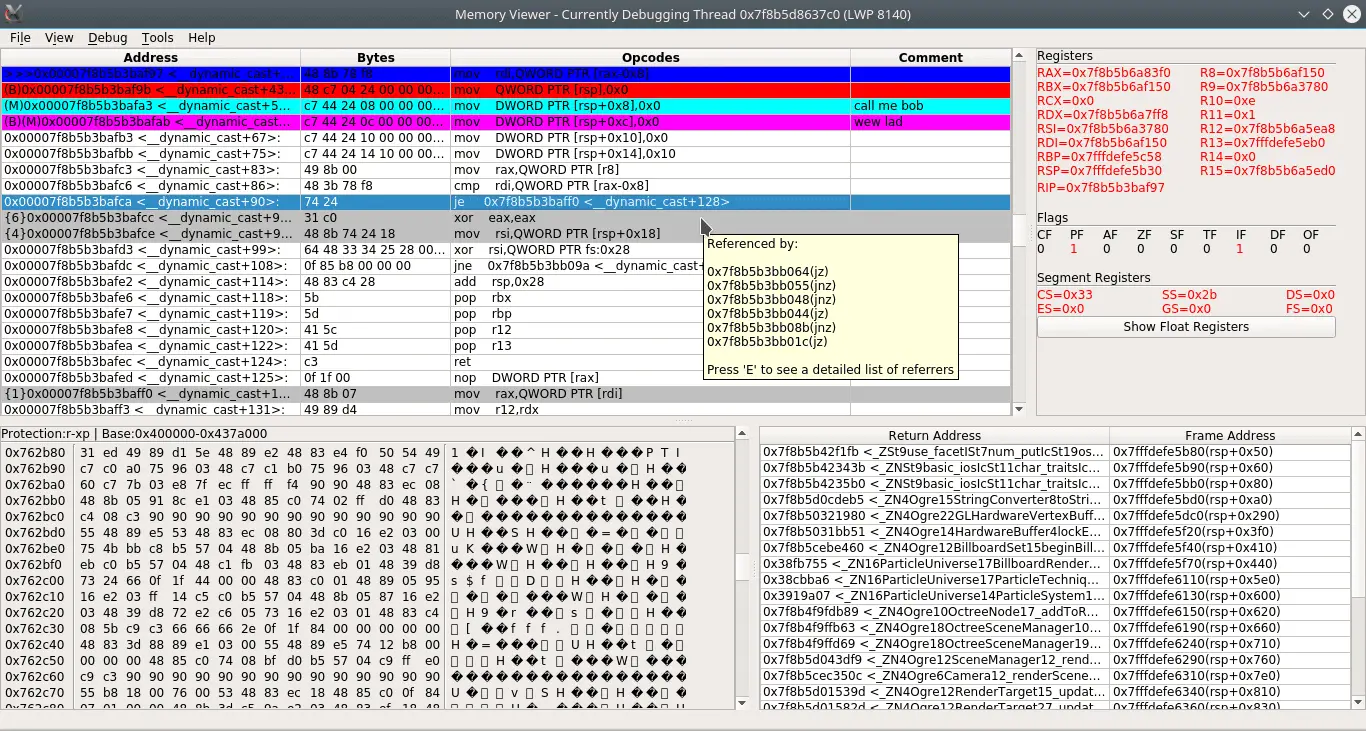Click the Opcodes column header

651,58
